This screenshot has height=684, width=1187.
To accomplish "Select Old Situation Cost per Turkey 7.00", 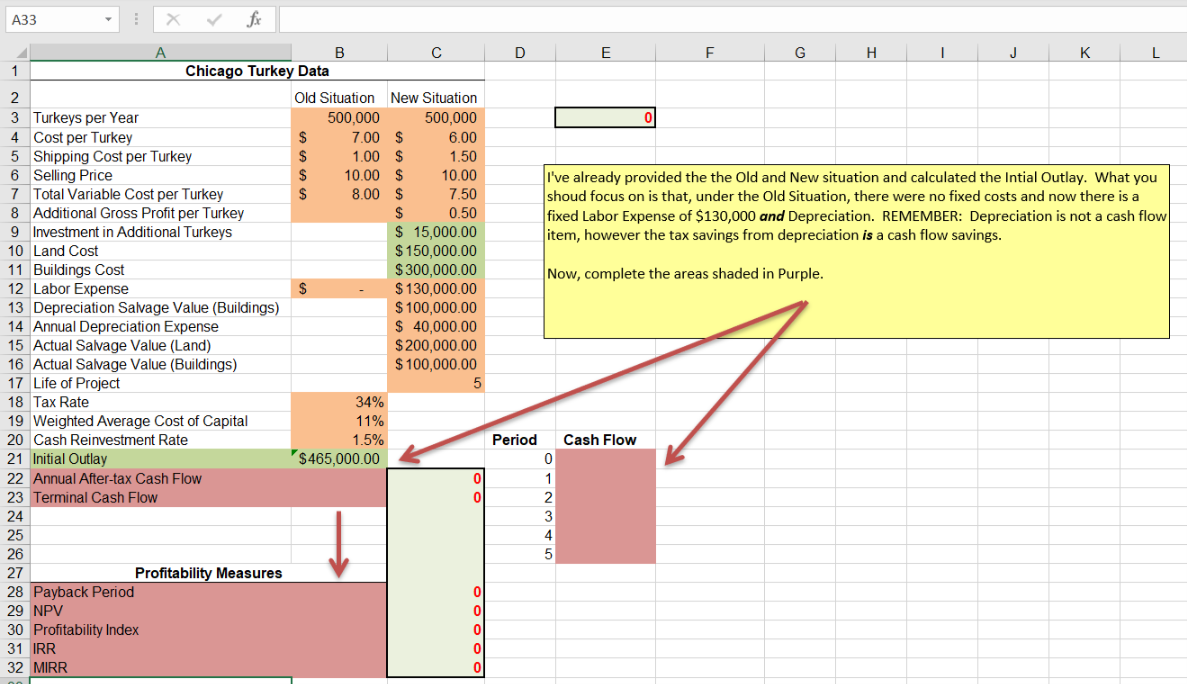I will coord(339,138).
